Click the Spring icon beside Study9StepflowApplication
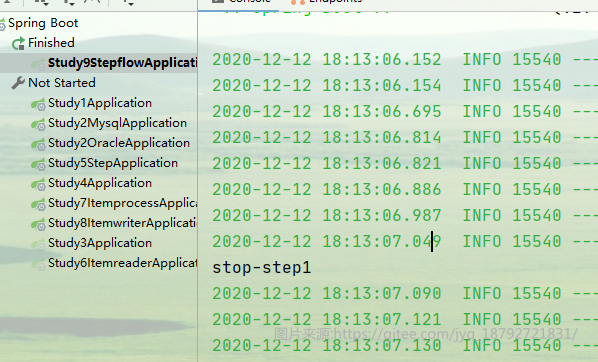Screen dimensions: 598x362 (38, 64)
